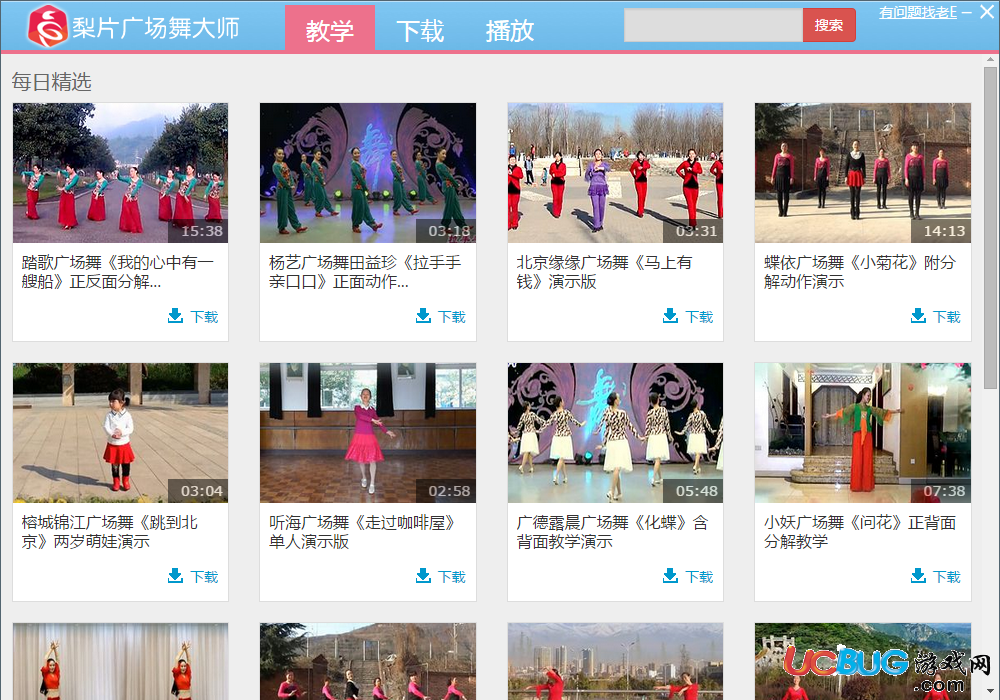
Task: Click the scrollbar up arrow
Action: click(x=990, y=60)
